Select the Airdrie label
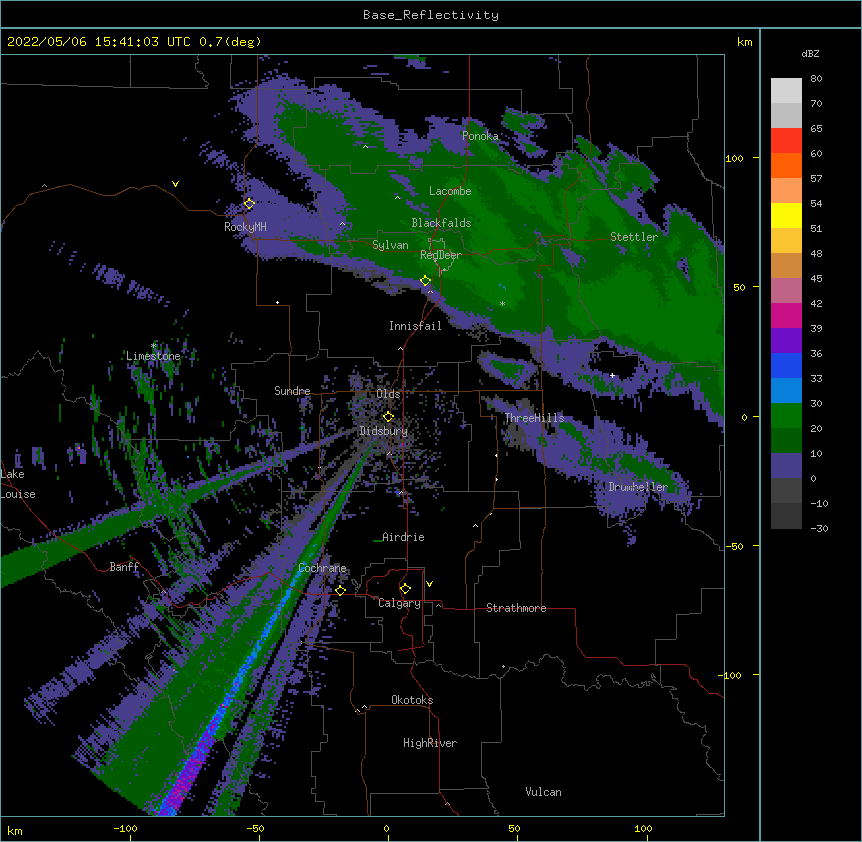 click(403, 537)
